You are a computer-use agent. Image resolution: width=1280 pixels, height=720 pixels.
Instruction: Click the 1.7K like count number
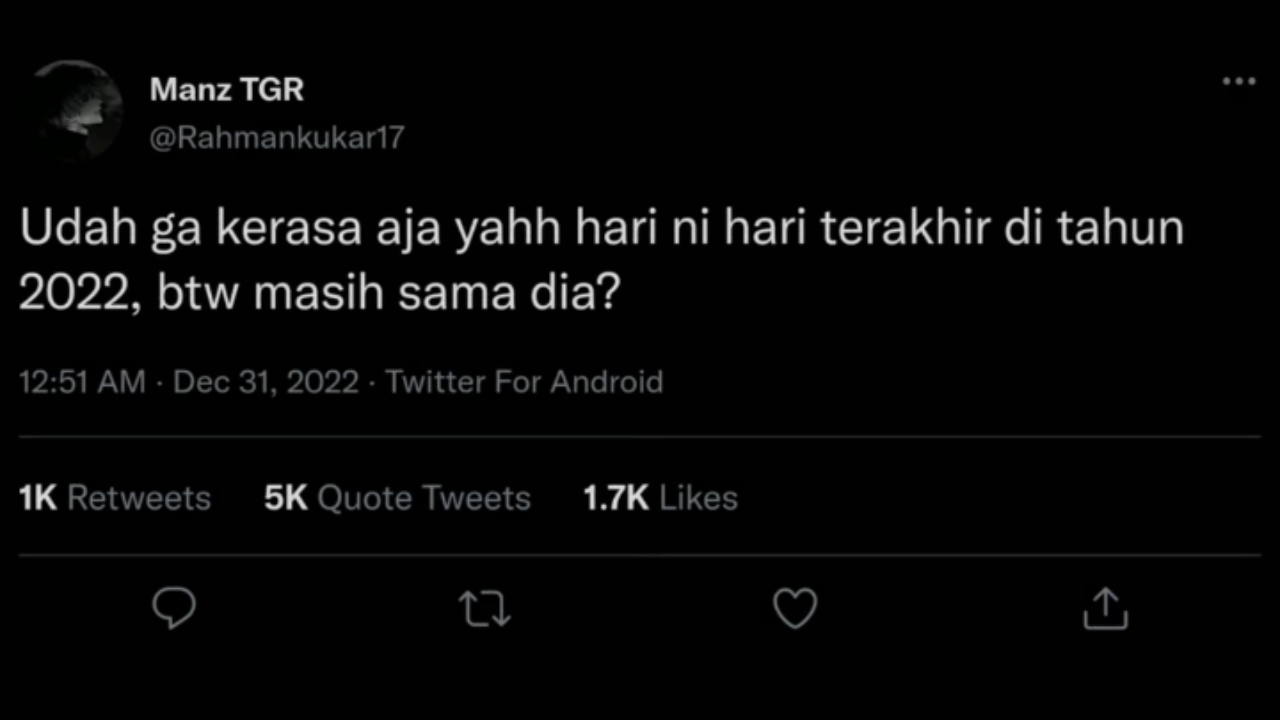tap(616, 498)
